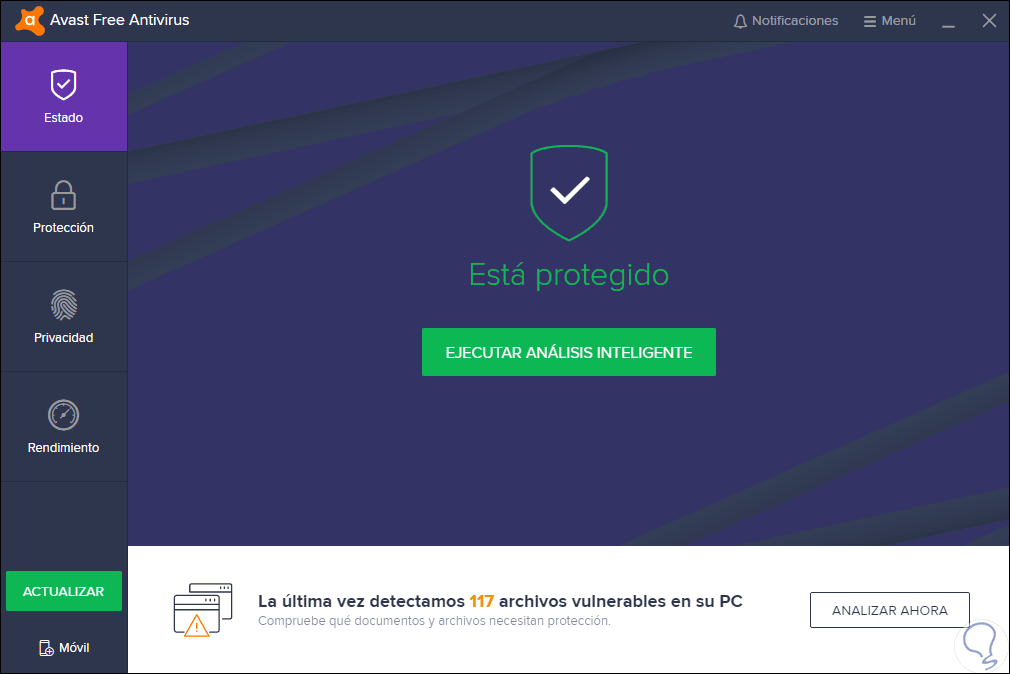Click the watermark logo in the corner
The image size is (1010, 674).
(x=980, y=646)
